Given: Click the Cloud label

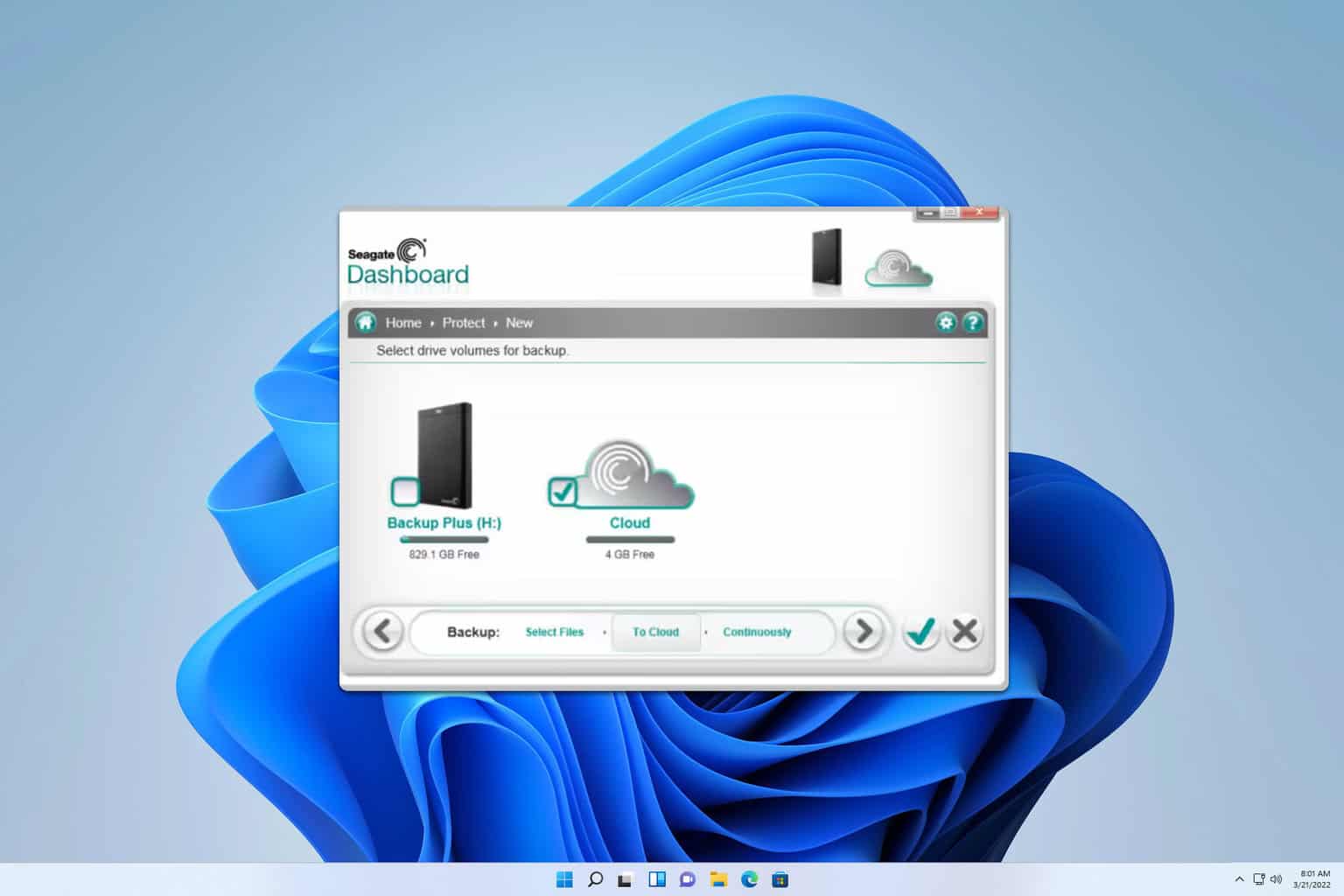Looking at the screenshot, I should (x=630, y=523).
